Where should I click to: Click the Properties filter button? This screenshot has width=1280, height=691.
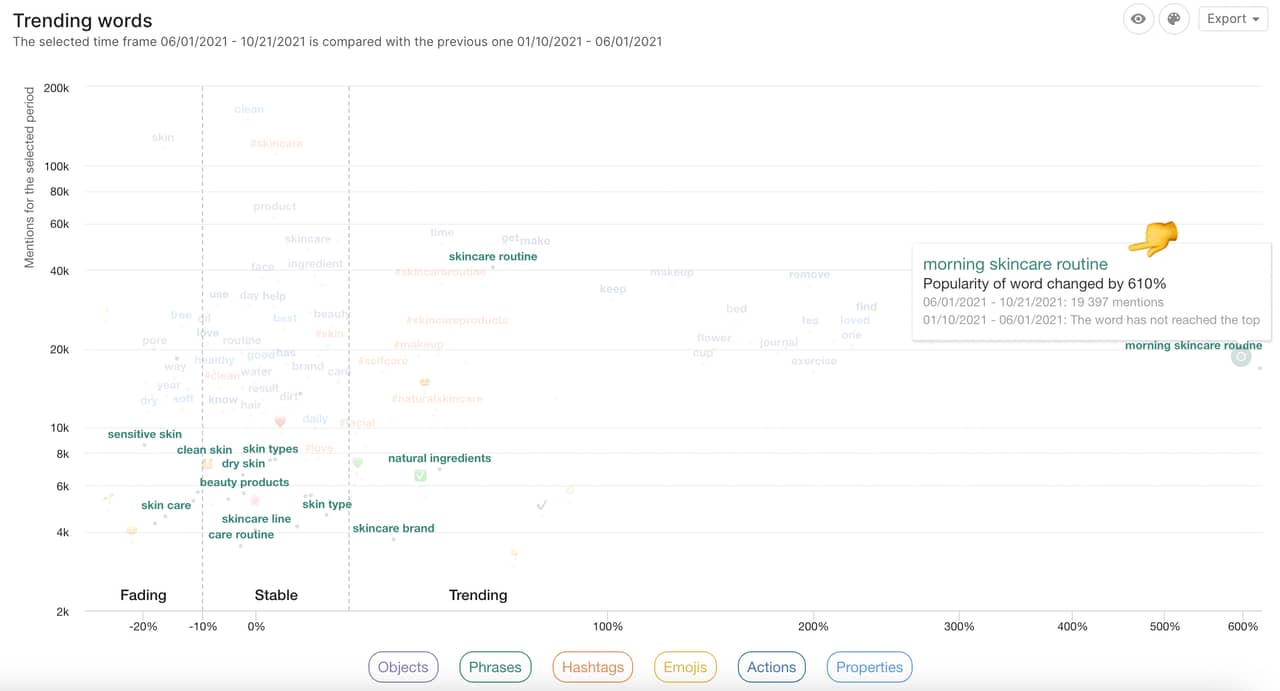869,667
